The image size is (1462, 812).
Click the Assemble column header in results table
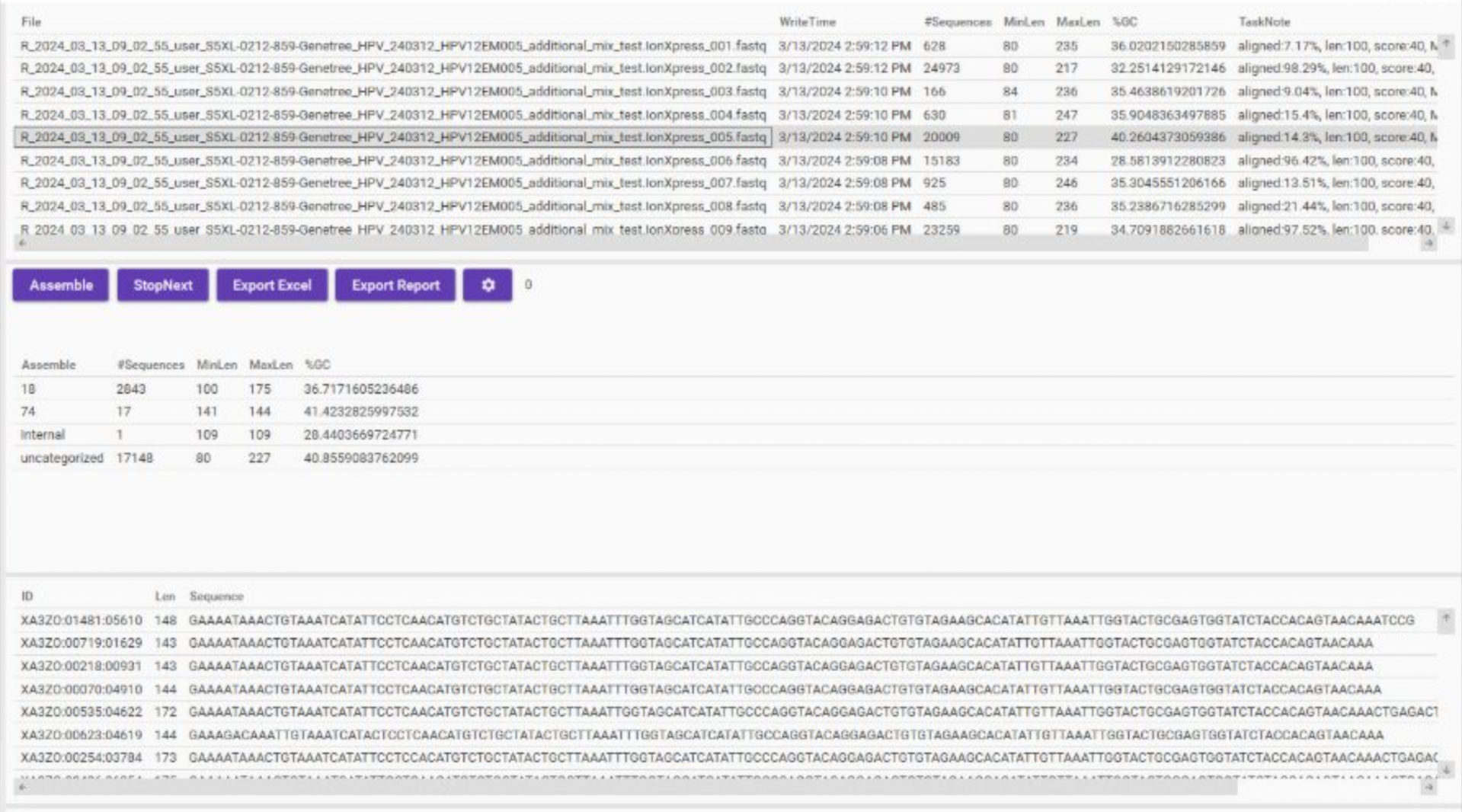[48, 365]
